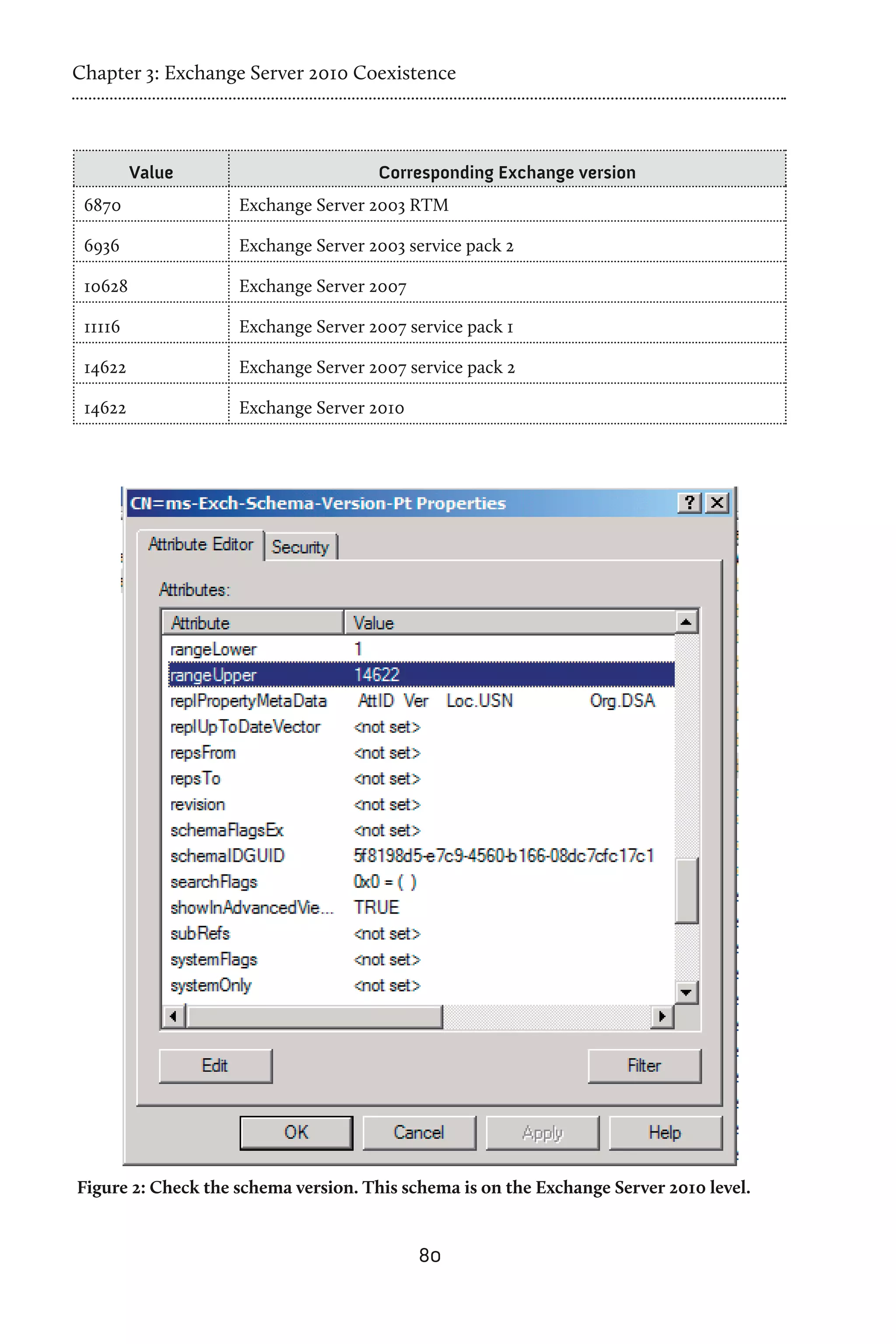The height and width of the screenshot is (1344, 896).
Task: Select the subRefs attribute row
Action: click(x=421, y=934)
